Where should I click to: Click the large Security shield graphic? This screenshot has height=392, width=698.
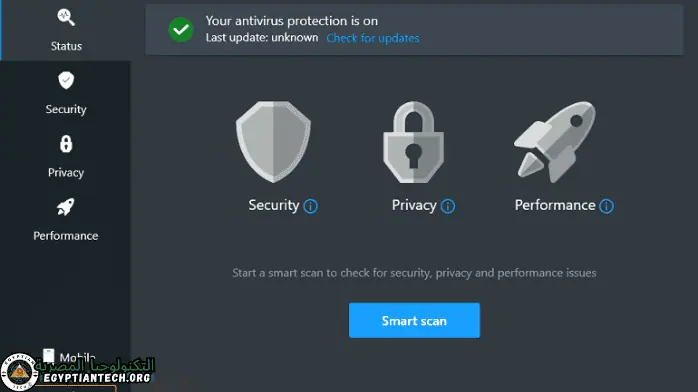(x=273, y=142)
